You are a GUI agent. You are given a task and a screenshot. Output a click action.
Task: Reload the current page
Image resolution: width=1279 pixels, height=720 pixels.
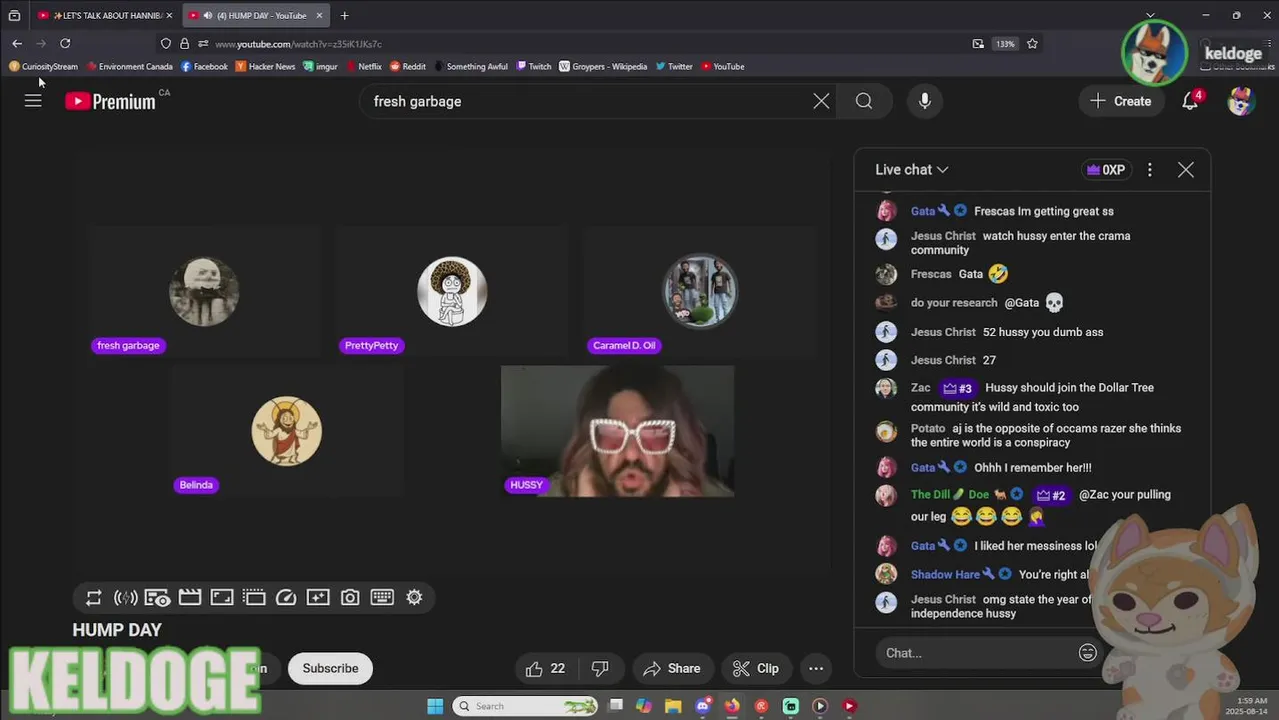pyautogui.click(x=65, y=44)
